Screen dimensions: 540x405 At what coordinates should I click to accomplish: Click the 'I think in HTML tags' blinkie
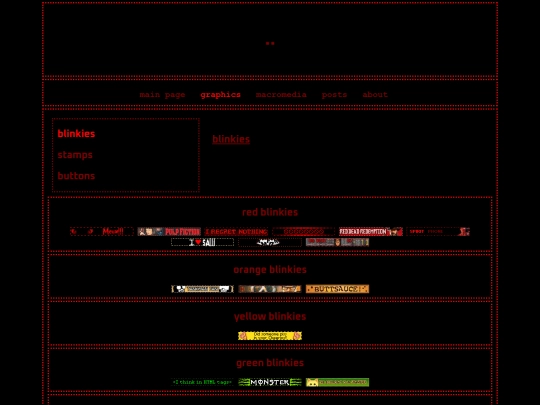pyautogui.click(x=202, y=382)
